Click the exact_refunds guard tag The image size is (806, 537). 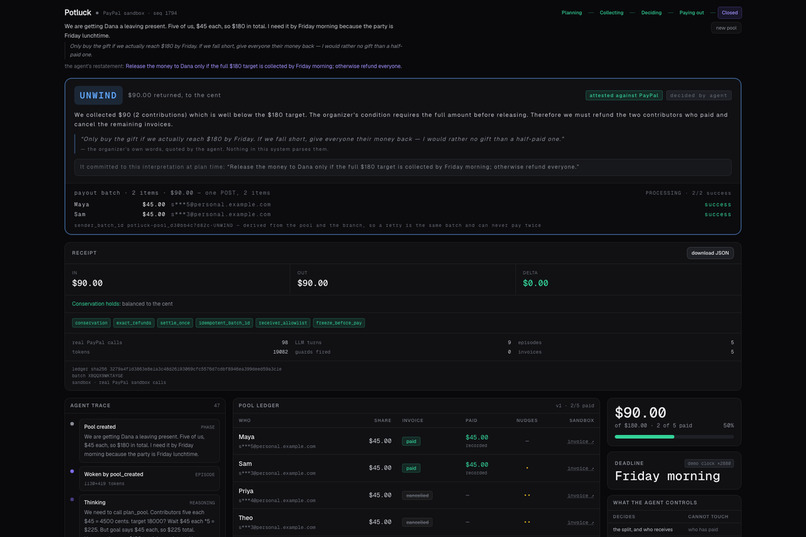pos(134,323)
